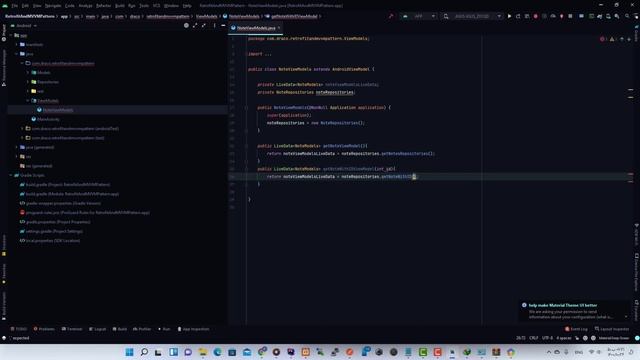Click the expand all icon in Project panel
The height and width of the screenshot is (360, 640).
point(195,25)
